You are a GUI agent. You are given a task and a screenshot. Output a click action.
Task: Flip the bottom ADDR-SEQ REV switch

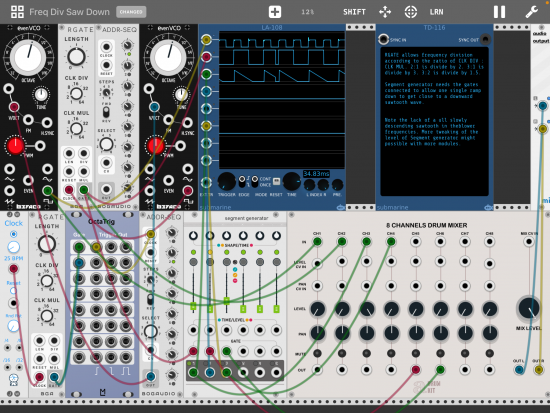(x=150, y=299)
